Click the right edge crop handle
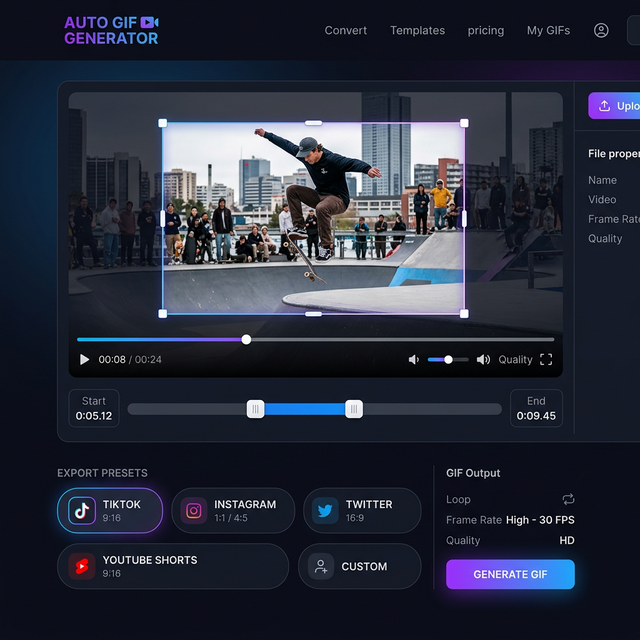The image size is (640, 640). point(464,219)
